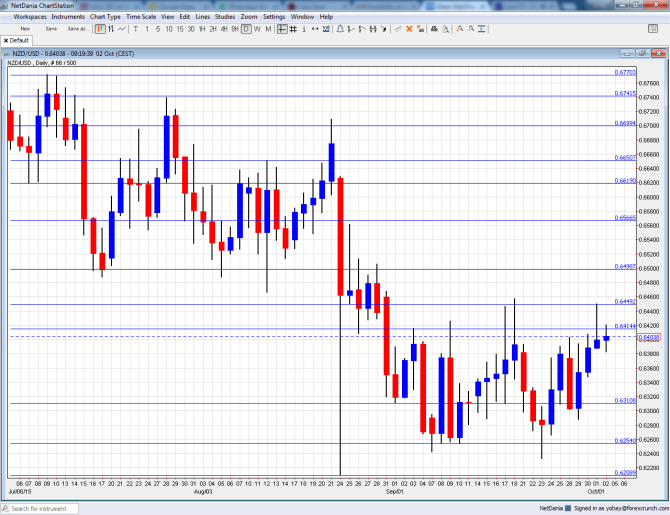Select the 30 minute time scale
The image size is (670, 515).
point(191,29)
